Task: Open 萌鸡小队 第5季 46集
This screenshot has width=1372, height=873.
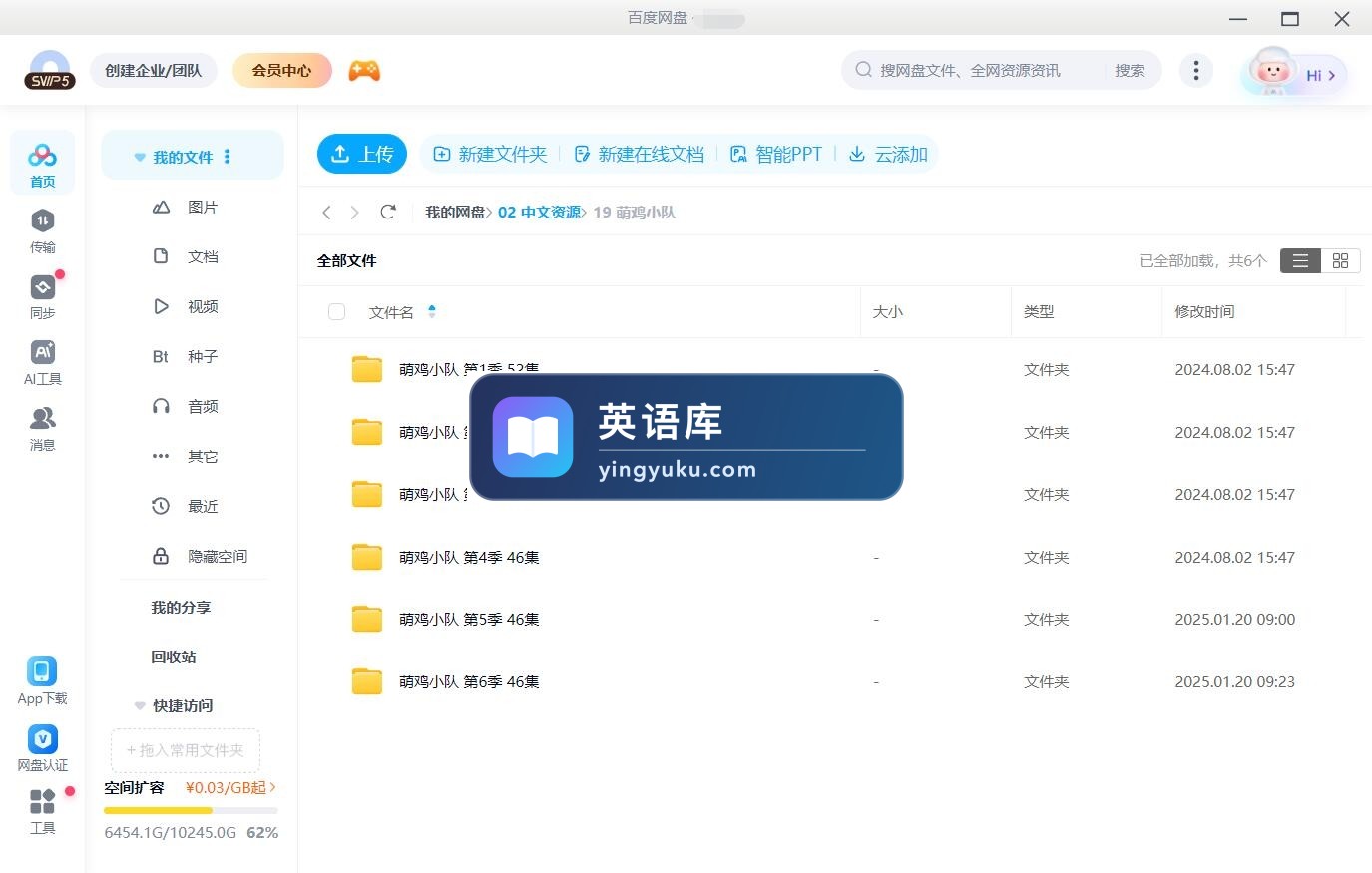Action: click(469, 619)
